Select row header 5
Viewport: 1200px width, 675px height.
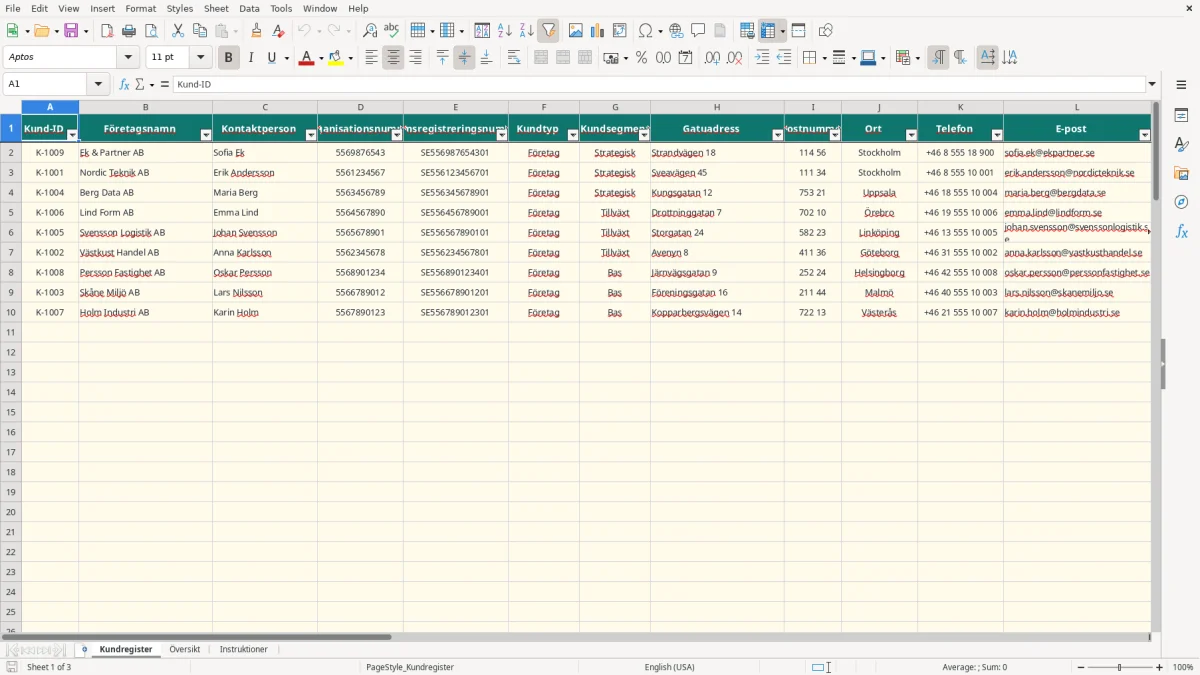pos(11,213)
